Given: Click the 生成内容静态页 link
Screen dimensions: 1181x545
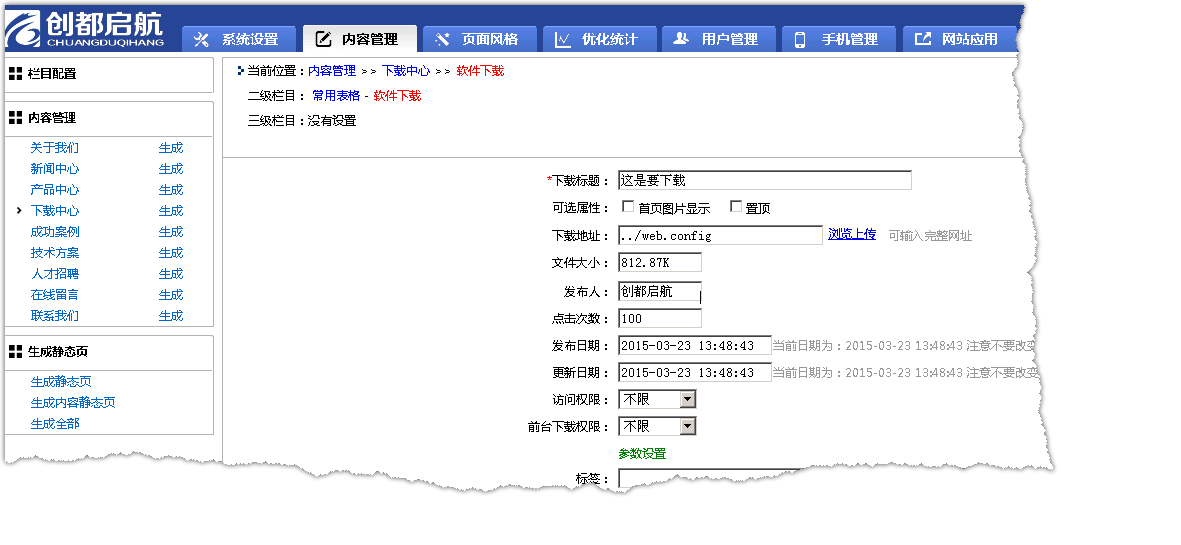Looking at the screenshot, I should [73, 403].
